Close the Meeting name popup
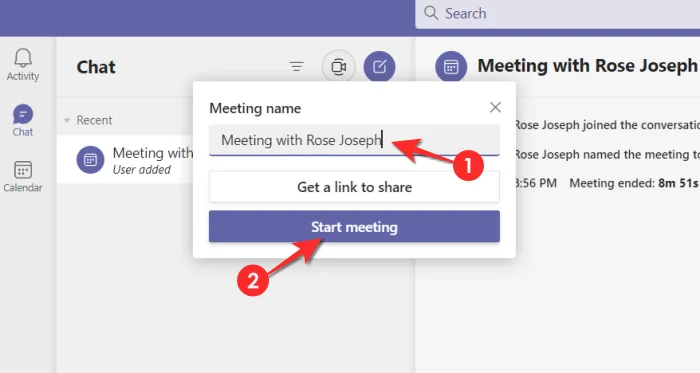Viewport: 700px width, 373px height. 495,107
